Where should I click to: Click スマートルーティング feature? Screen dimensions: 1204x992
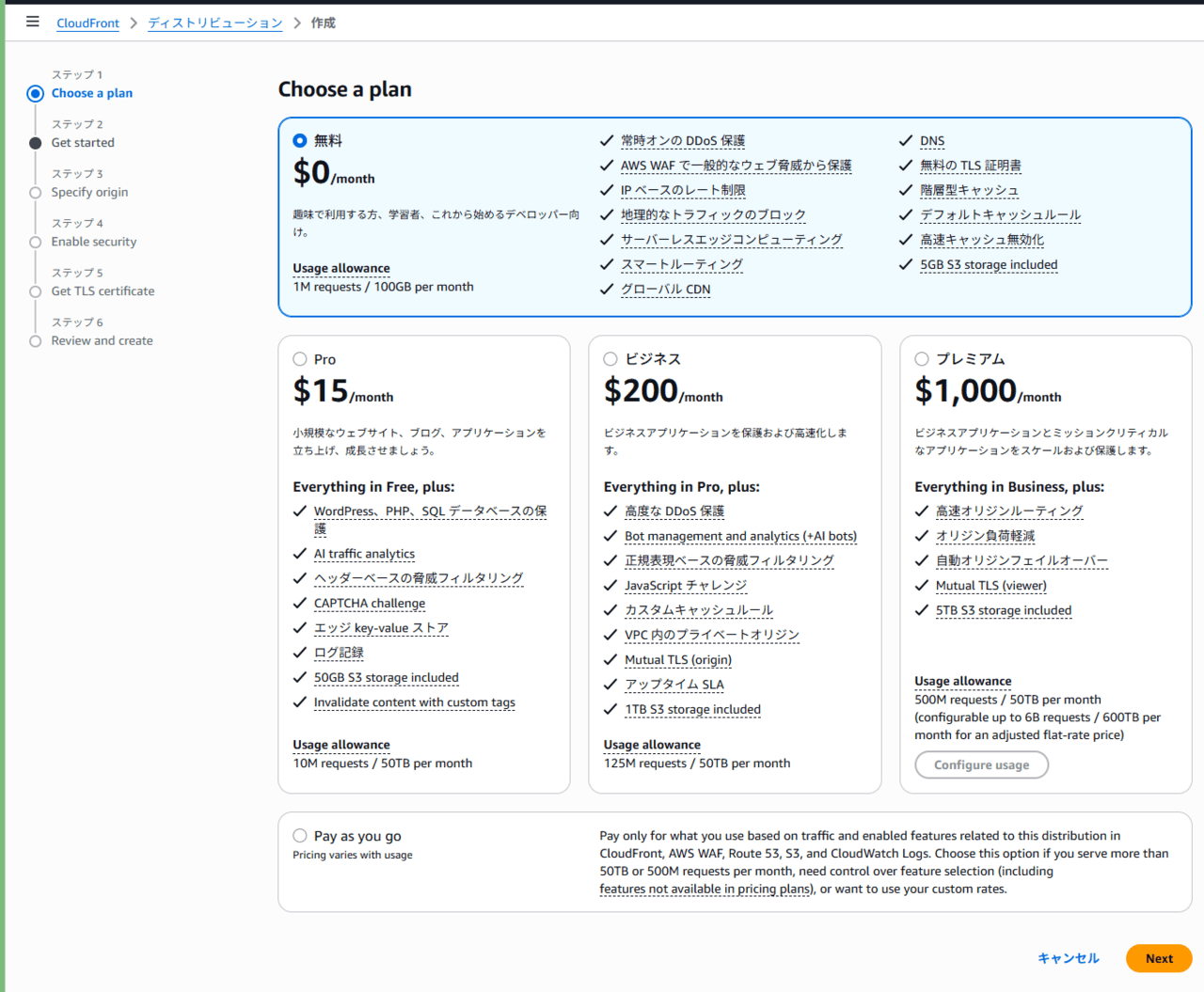682,265
